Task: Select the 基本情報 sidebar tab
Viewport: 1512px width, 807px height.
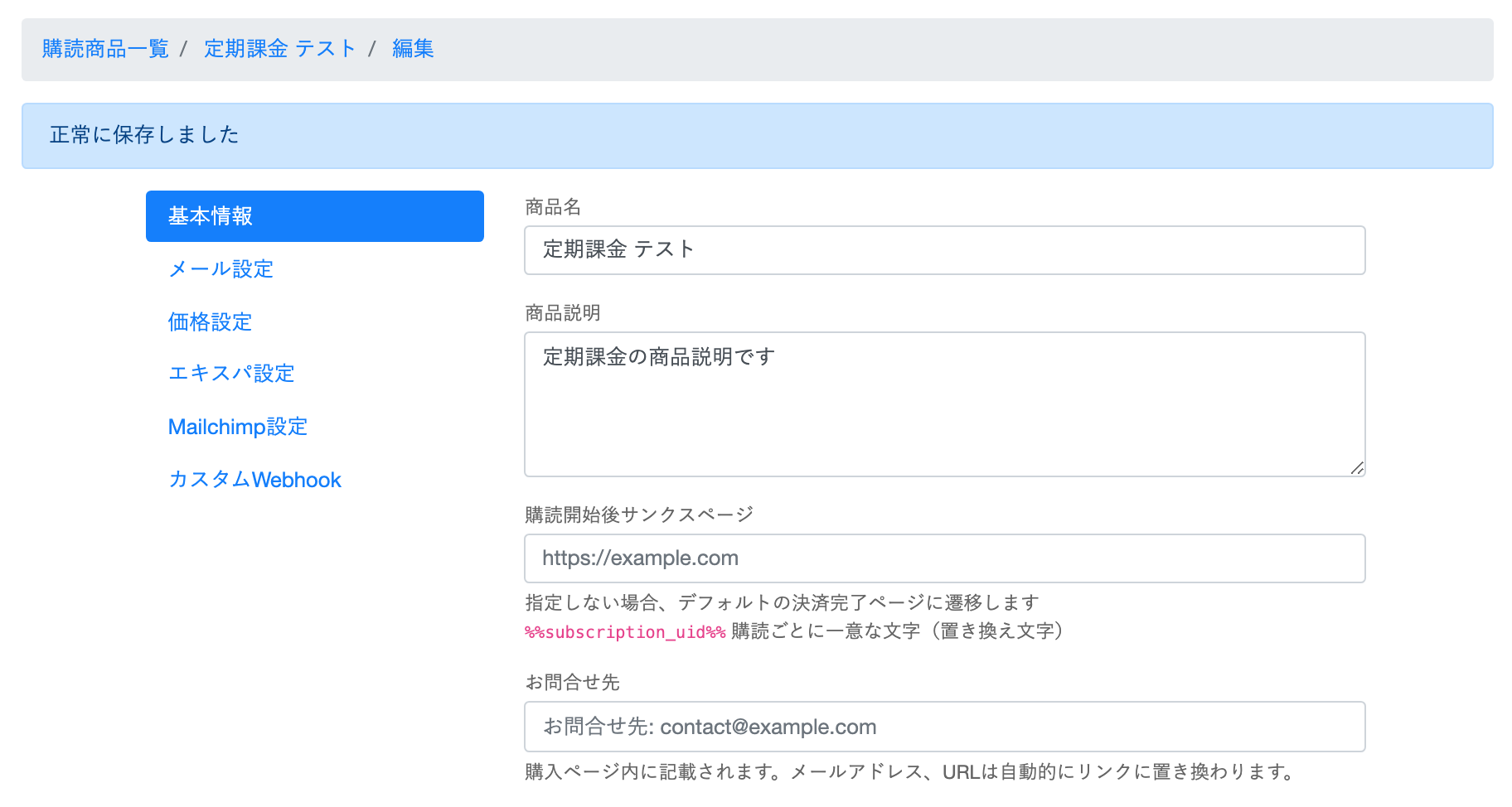Action: (314, 216)
